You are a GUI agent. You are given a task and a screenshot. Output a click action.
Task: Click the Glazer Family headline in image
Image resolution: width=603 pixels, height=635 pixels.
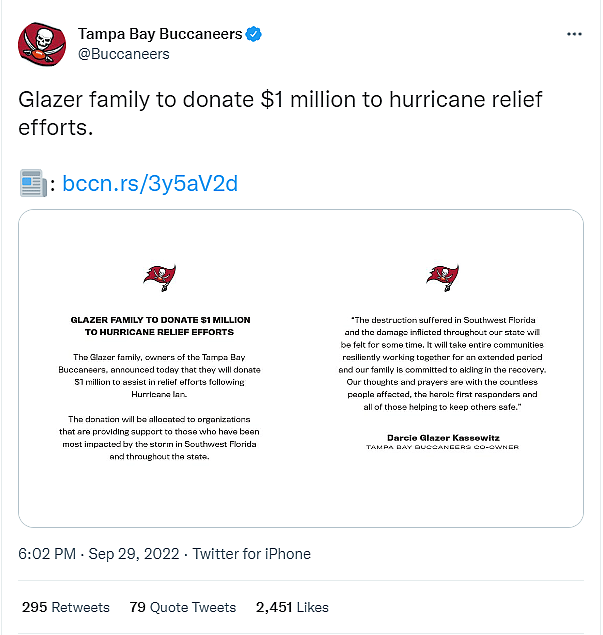click(x=160, y=325)
